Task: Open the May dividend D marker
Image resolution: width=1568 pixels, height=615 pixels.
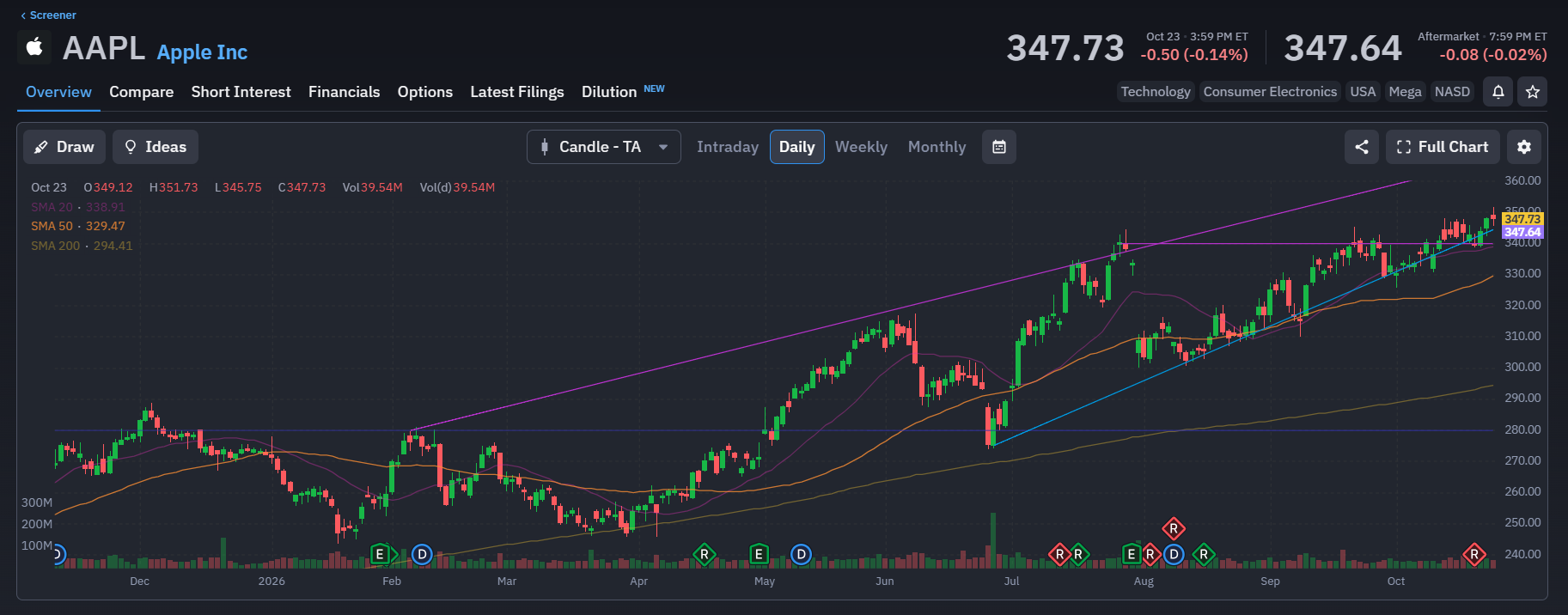Action: [801, 555]
